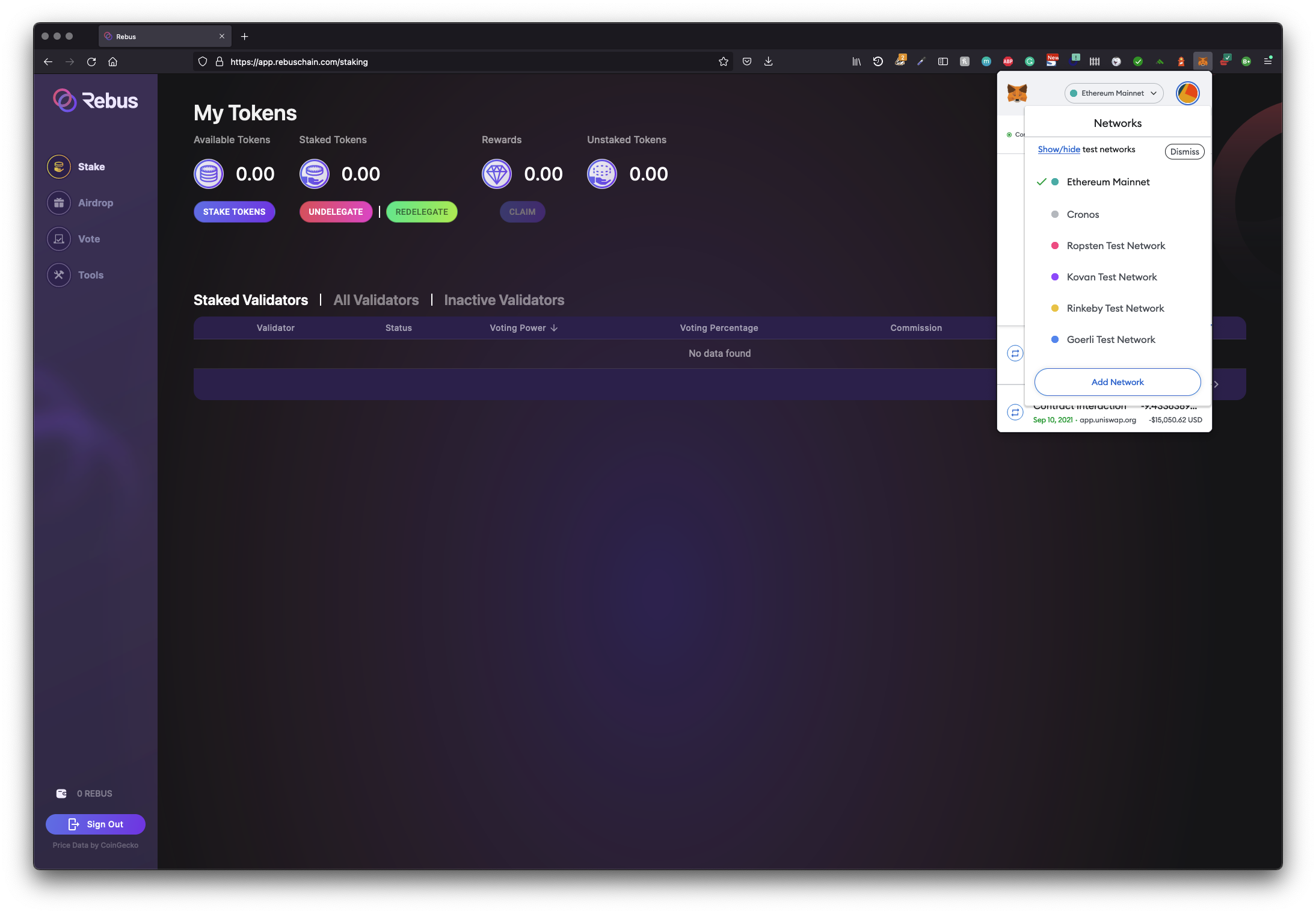Dismiss the test networks notice

click(1184, 152)
